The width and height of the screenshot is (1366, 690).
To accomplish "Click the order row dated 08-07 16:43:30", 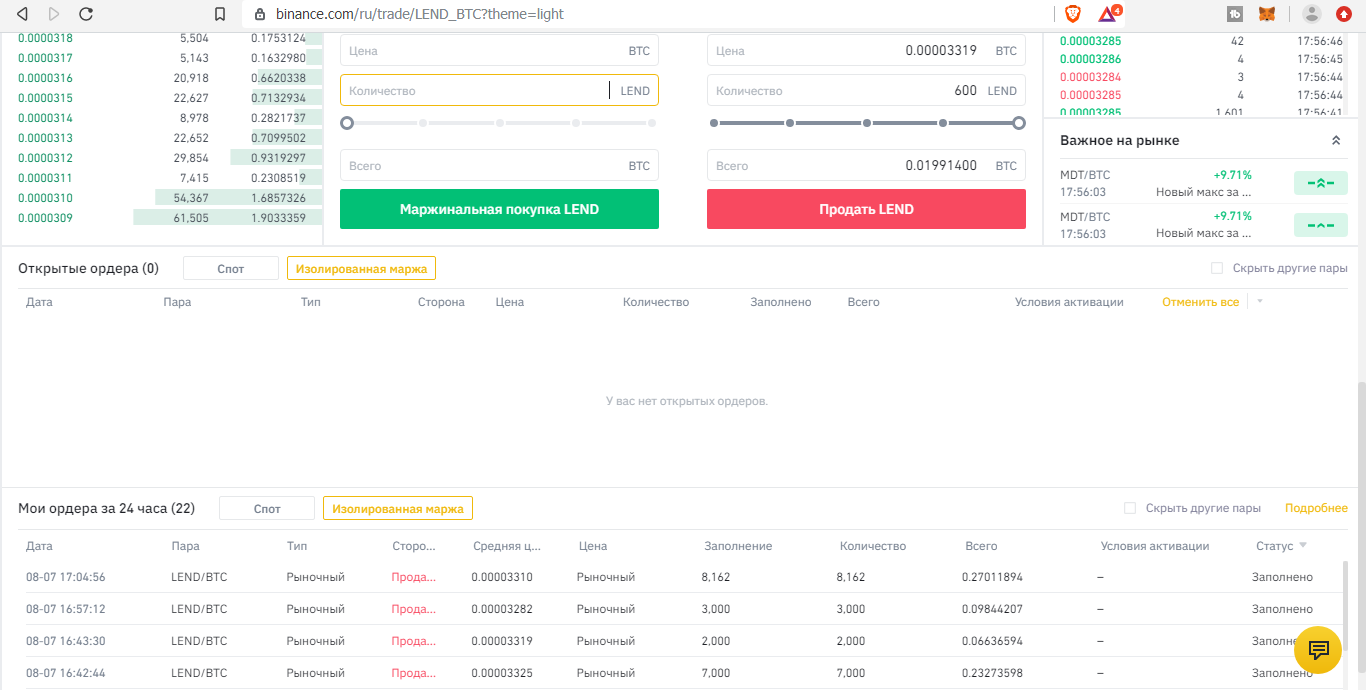I will click(x=680, y=641).
